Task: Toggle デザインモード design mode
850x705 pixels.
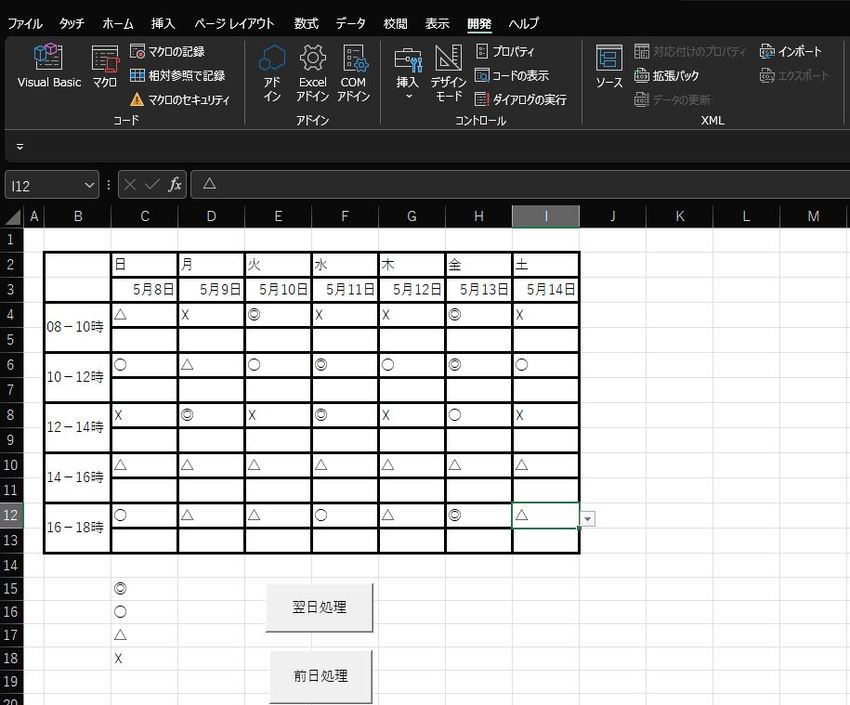Action: coord(448,73)
